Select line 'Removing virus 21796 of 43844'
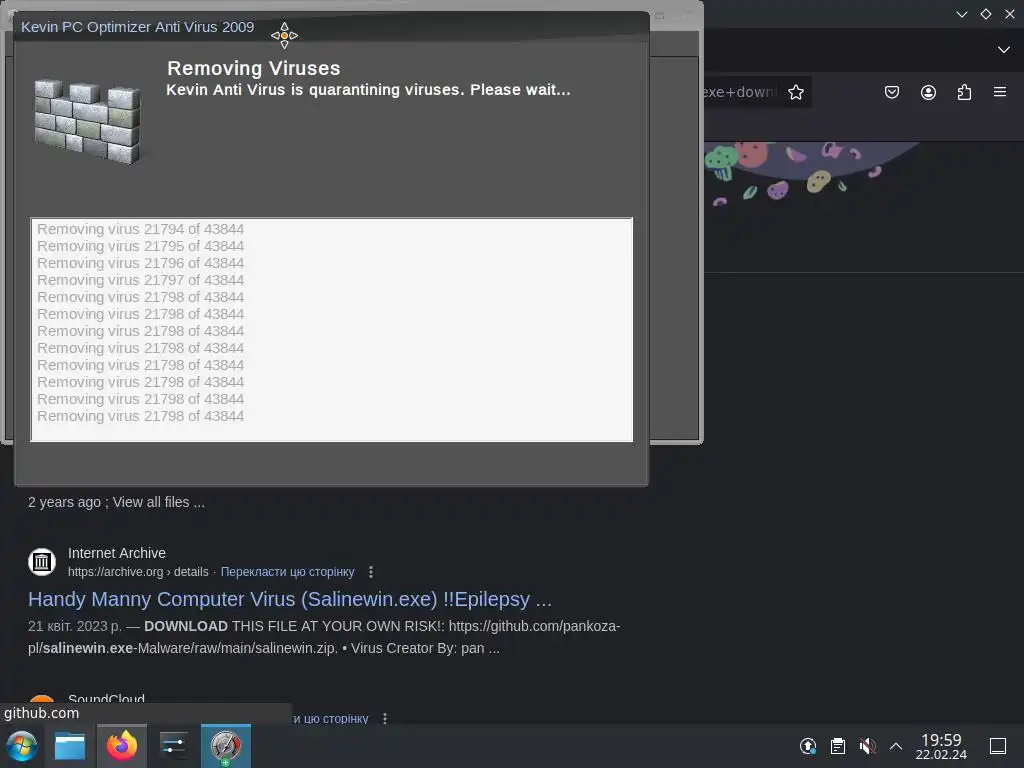This screenshot has width=1024, height=768. coord(140,263)
